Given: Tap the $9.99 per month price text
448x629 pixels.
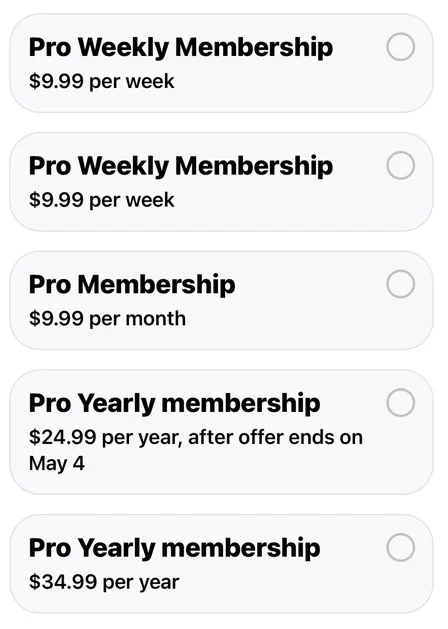Looking at the screenshot, I should [x=107, y=319].
